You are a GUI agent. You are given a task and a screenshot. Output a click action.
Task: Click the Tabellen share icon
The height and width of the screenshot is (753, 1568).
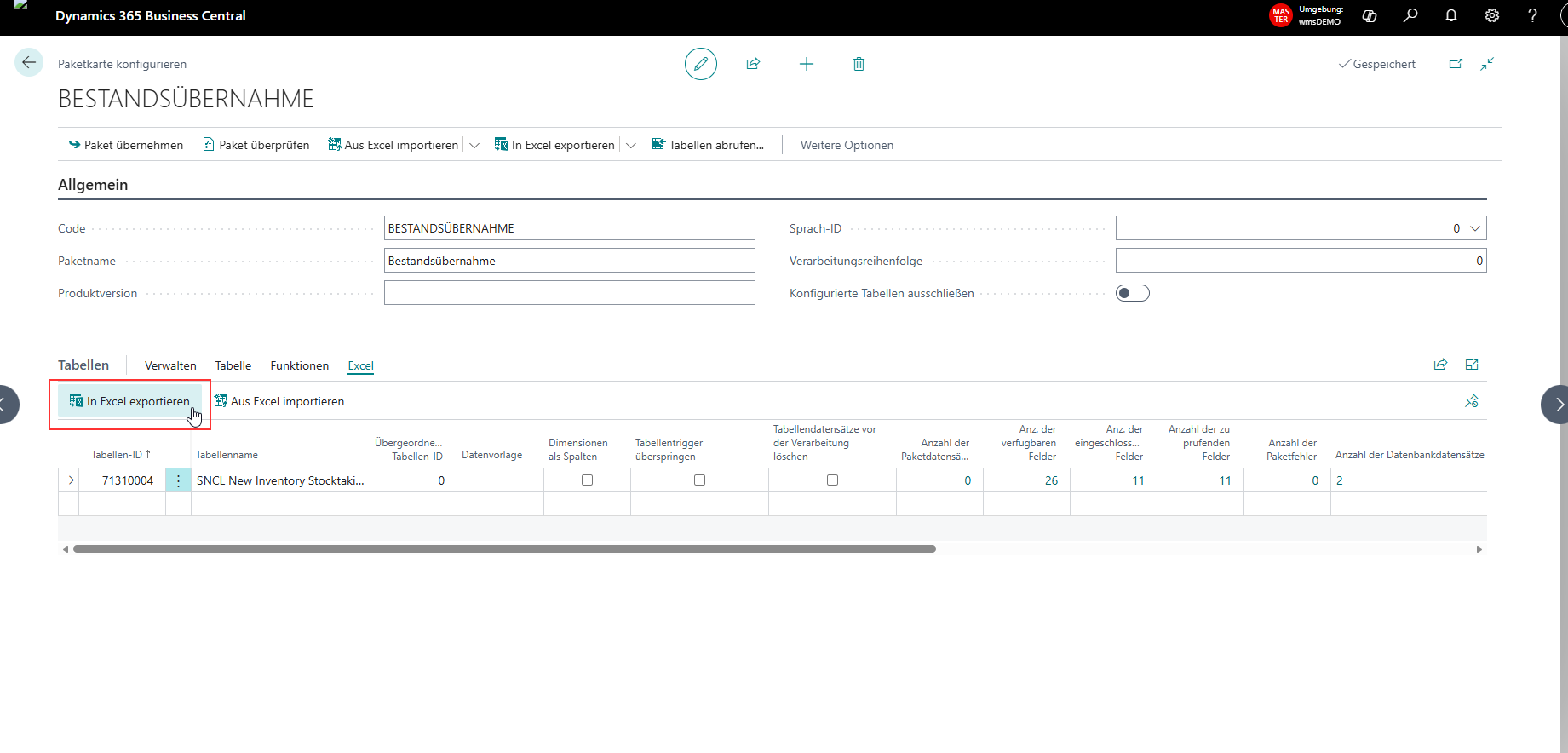point(1440,365)
